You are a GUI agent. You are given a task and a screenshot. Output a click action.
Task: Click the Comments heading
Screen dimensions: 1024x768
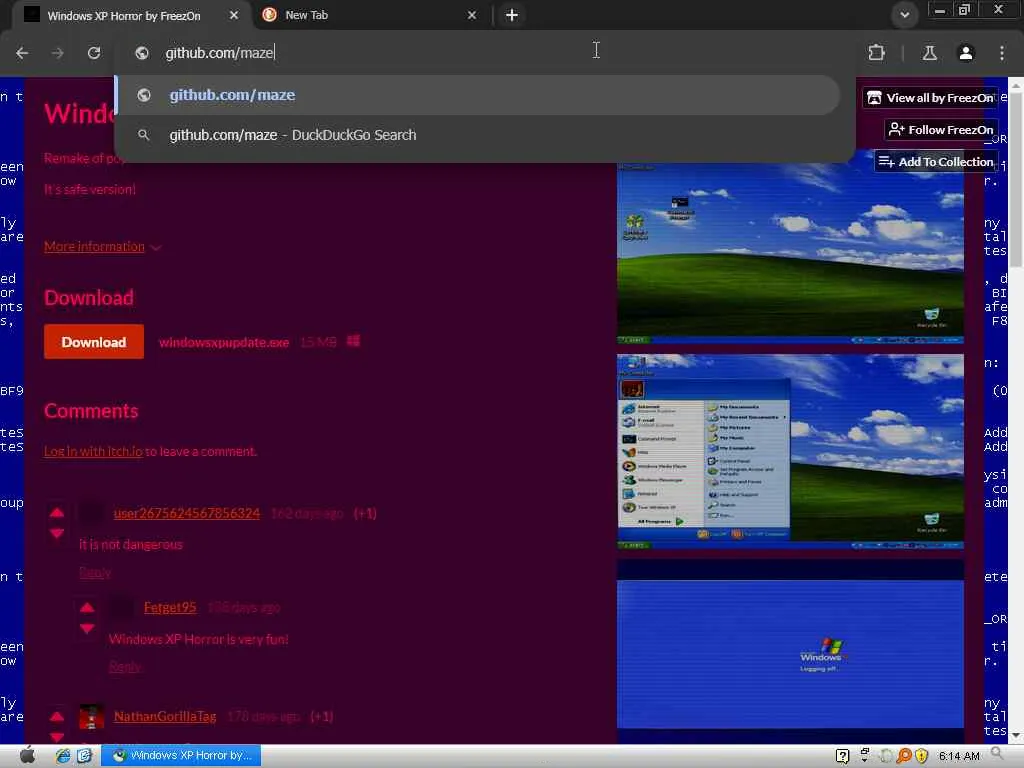[91, 411]
